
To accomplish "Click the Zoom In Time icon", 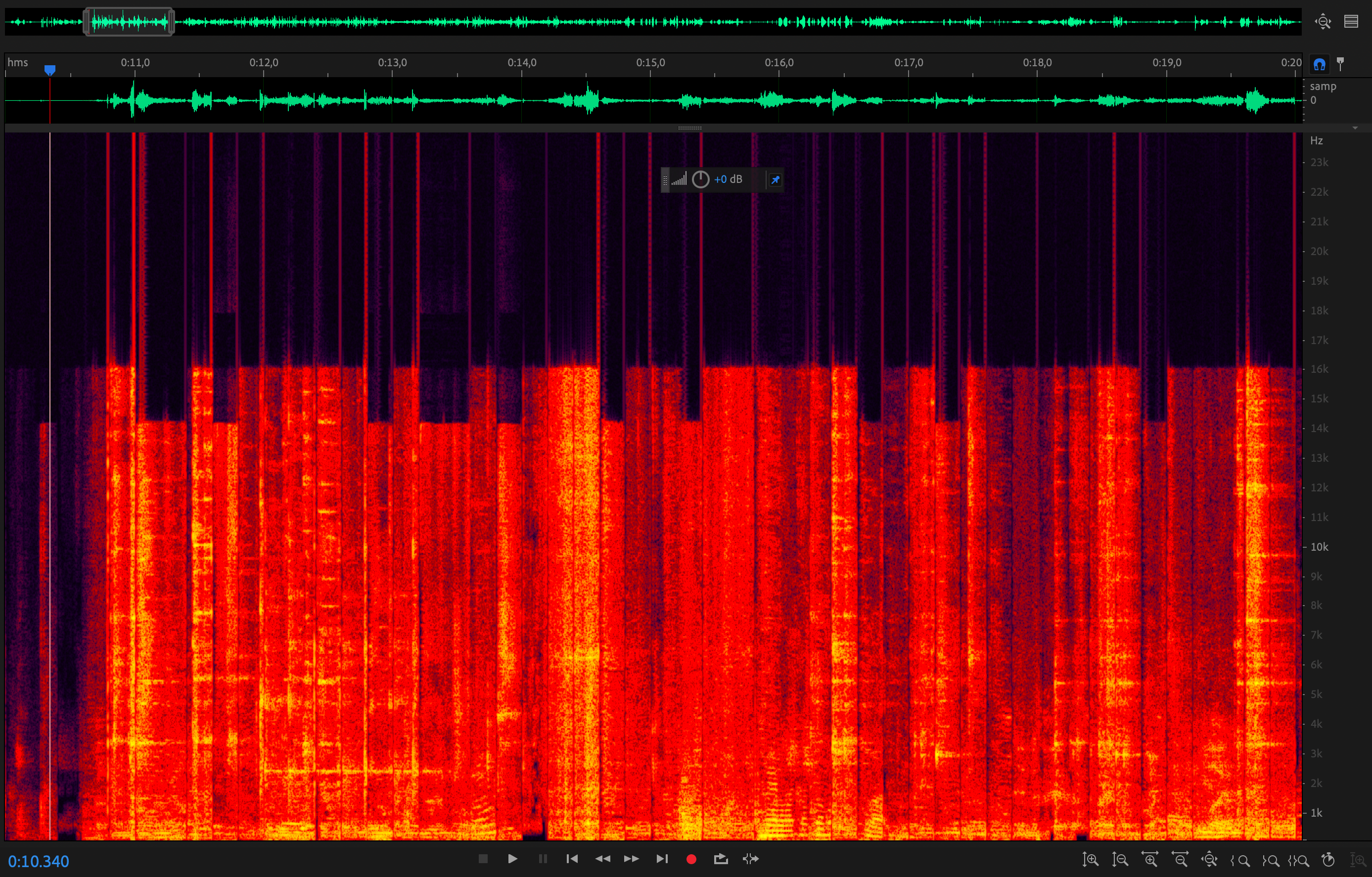I will tap(1149, 859).
